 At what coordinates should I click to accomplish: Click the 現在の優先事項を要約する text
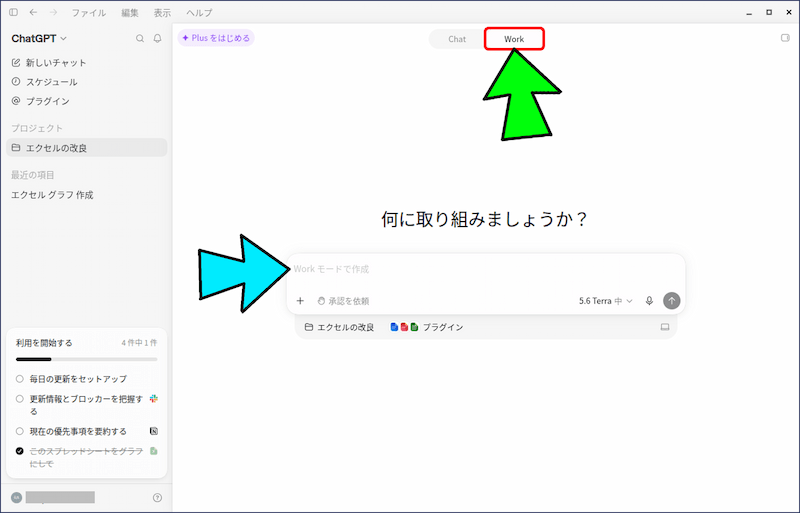click(78, 431)
